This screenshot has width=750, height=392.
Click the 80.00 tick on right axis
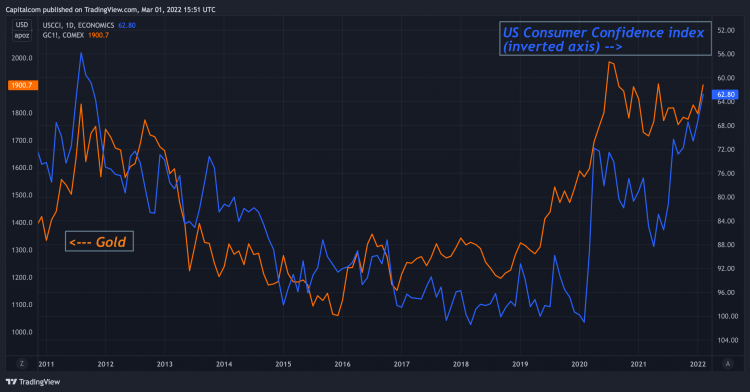726,197
